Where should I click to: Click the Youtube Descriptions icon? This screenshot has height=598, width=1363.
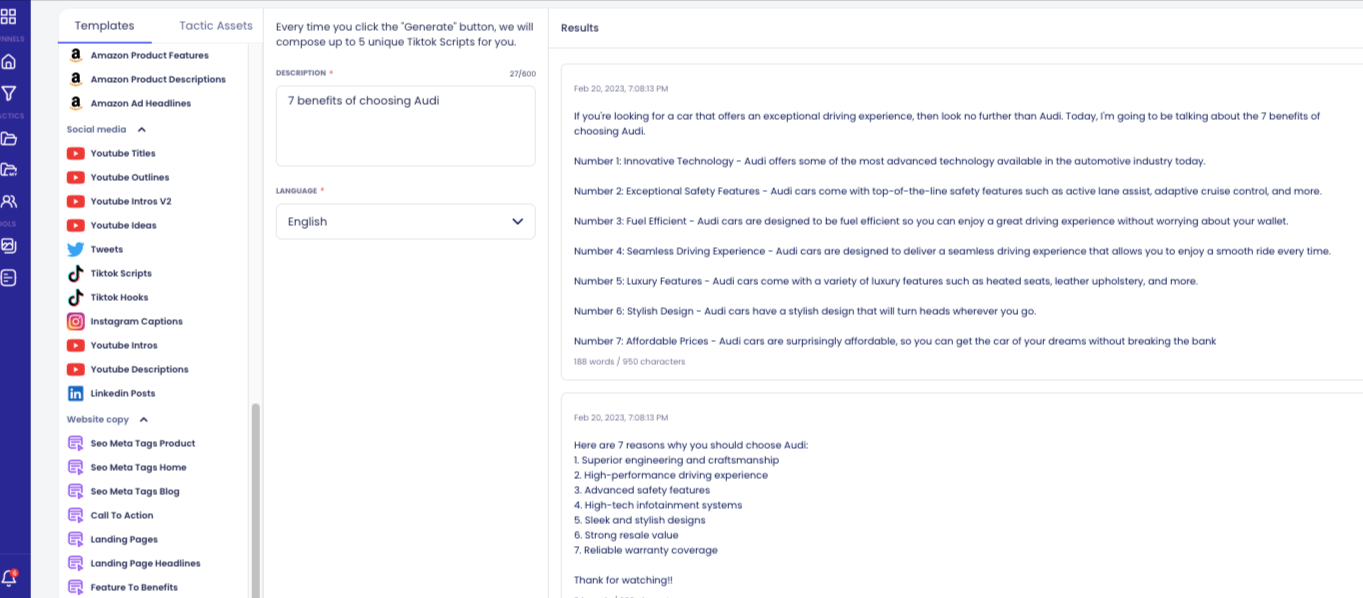[75, 369]
